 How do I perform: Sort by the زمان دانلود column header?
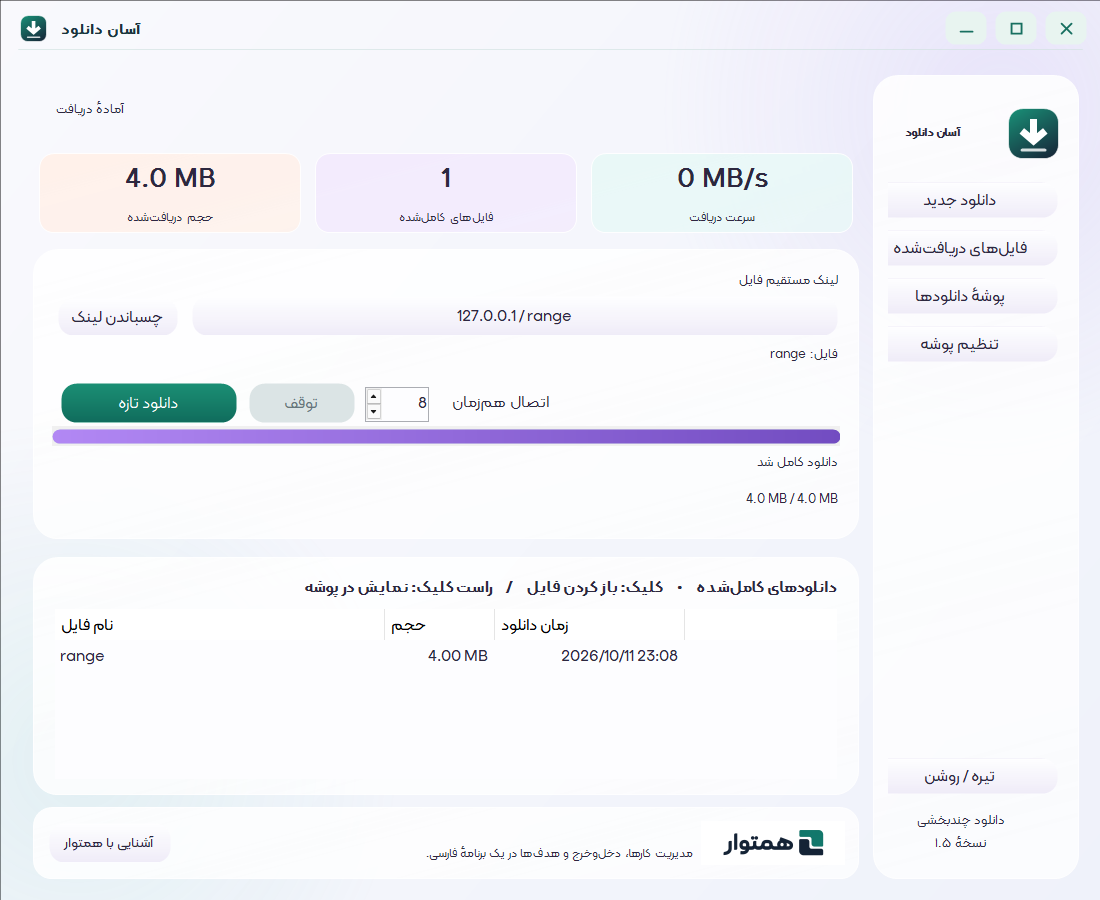click(x=589, y=625)
